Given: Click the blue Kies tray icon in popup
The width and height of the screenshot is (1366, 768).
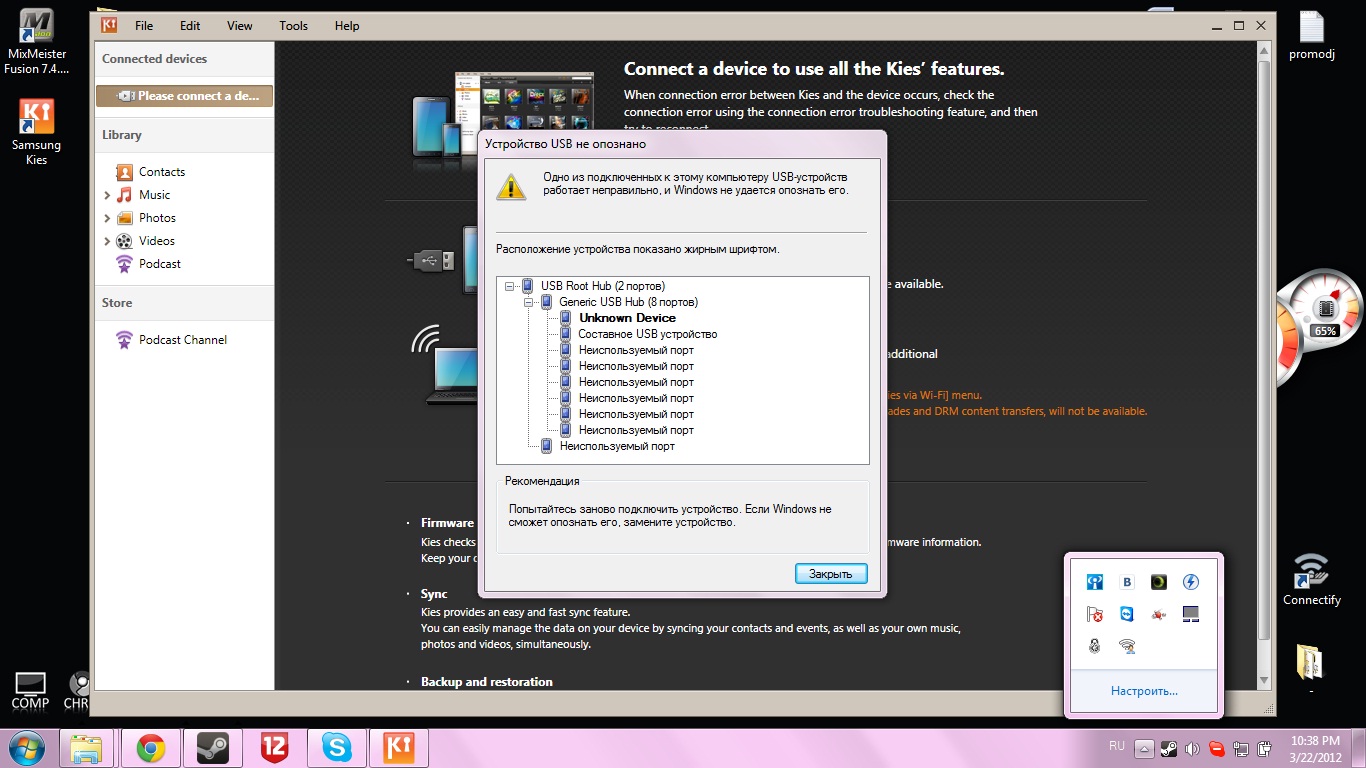Looking at the screenshot, I should coord(1095,582).
